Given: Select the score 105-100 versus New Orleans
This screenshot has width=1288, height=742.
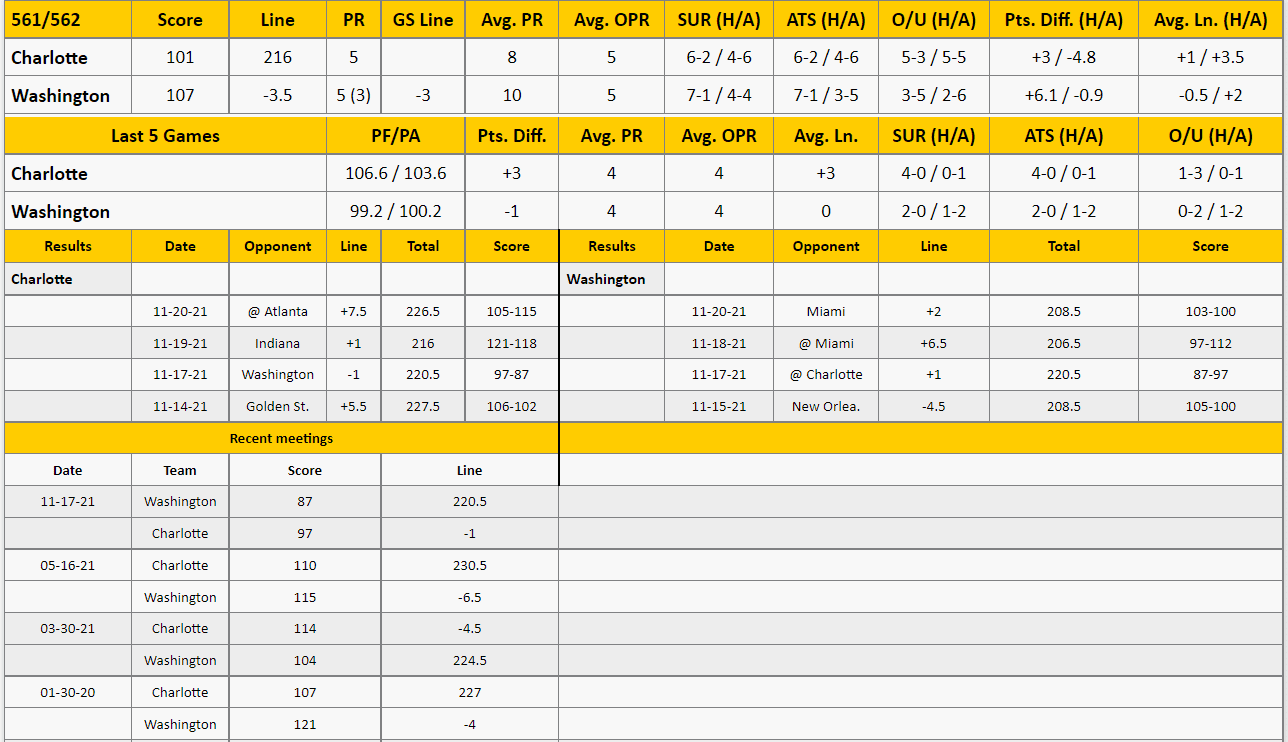Looking at the screenshot, I should 1210,406.
